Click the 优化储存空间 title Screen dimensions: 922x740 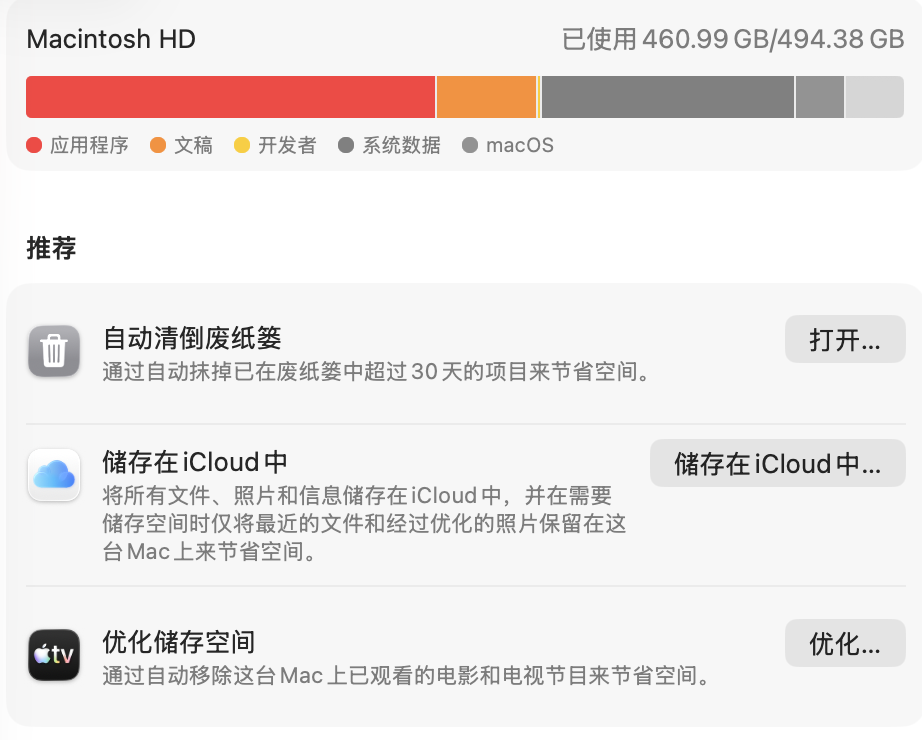click(179, 642)
